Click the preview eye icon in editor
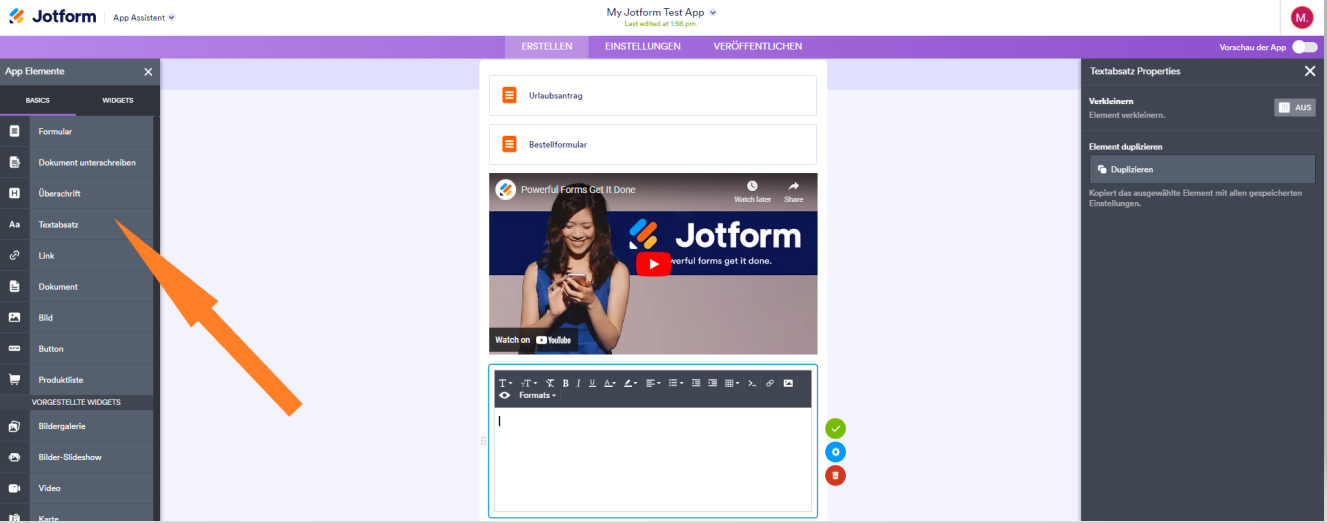Viewport: 1327px width, 523px height. [505, 395]
